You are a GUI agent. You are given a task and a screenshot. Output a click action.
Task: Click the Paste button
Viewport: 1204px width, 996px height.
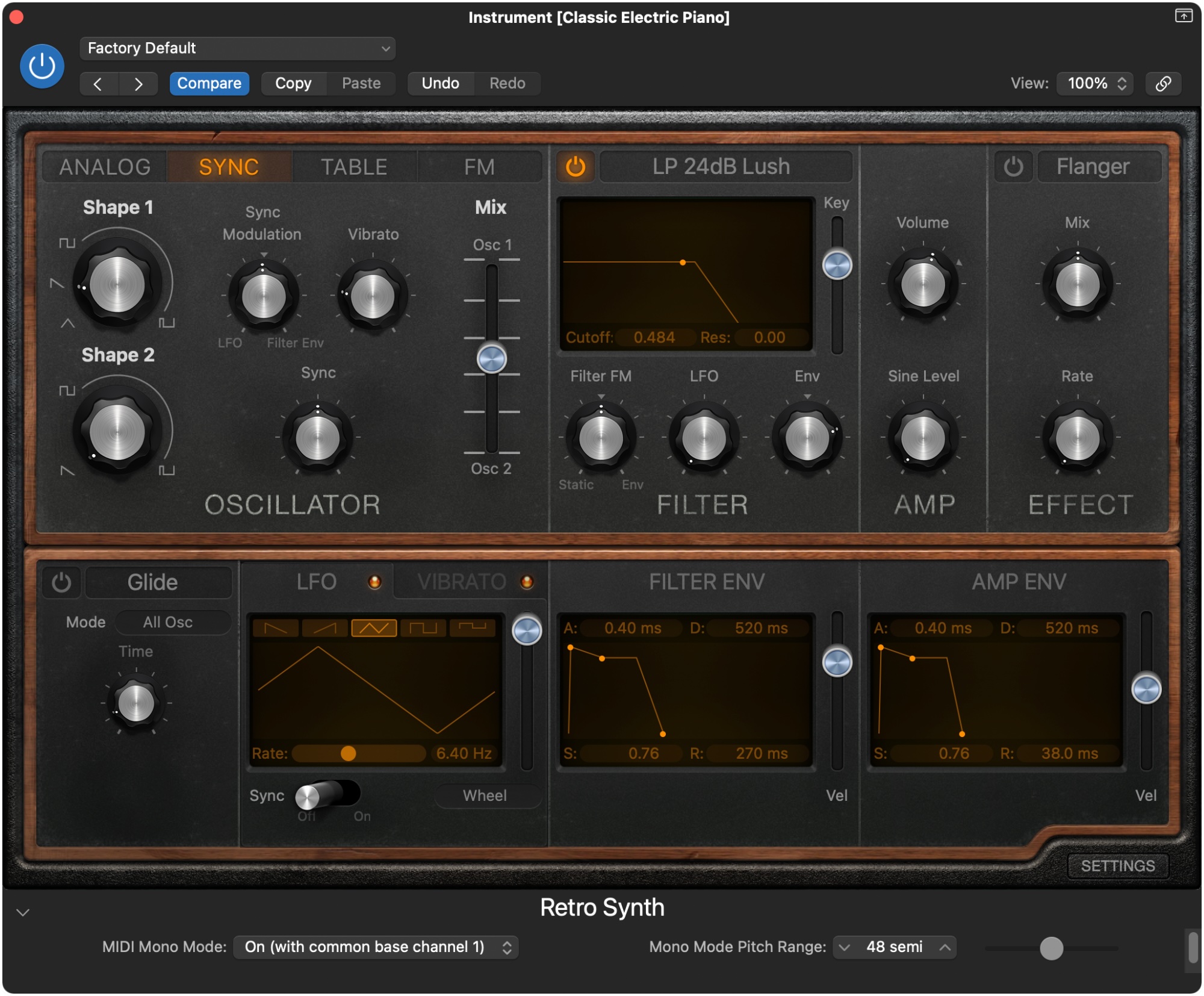[361, 83]
